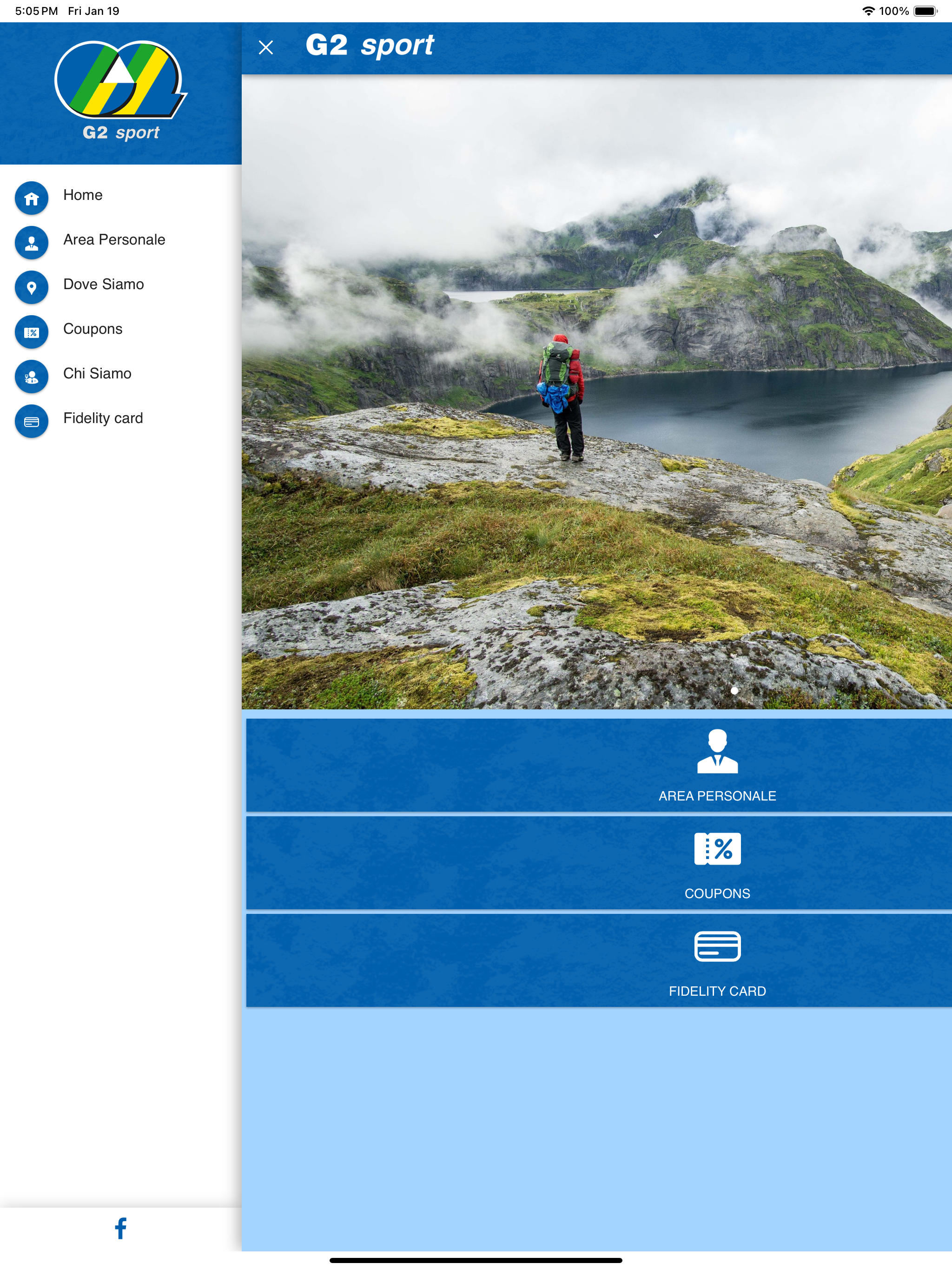Click the hiker mountain banner image
Viewport: 952px width, 1270px height.
pos(596,391)
